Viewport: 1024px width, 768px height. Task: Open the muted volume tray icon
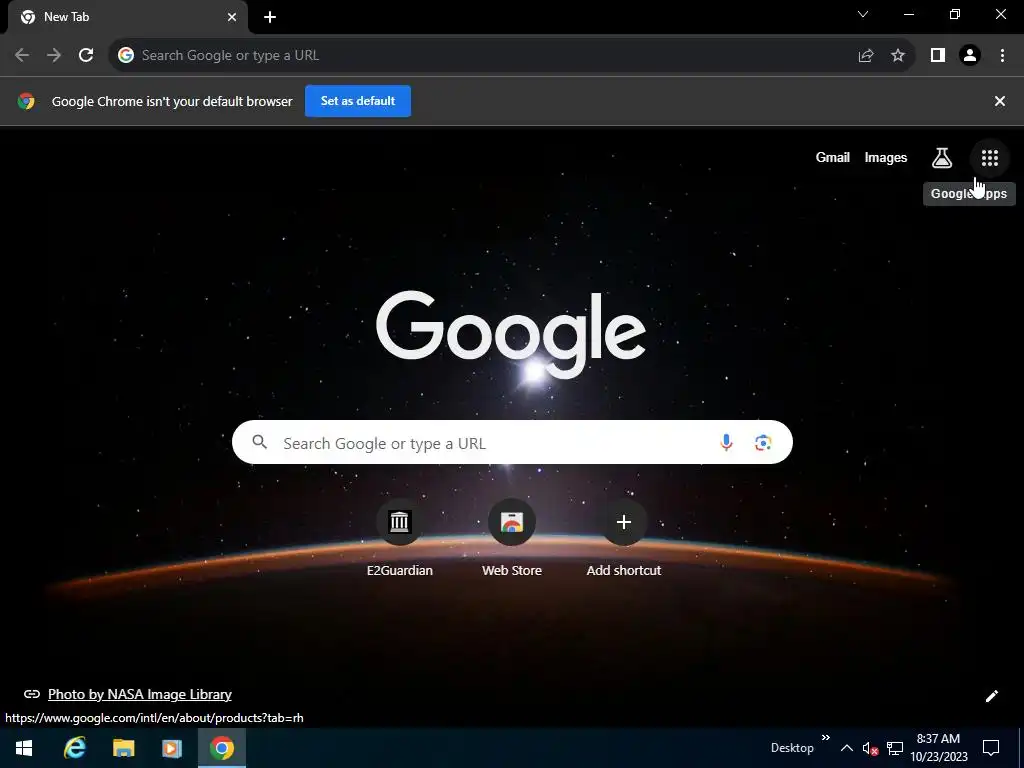pos(870,748)
